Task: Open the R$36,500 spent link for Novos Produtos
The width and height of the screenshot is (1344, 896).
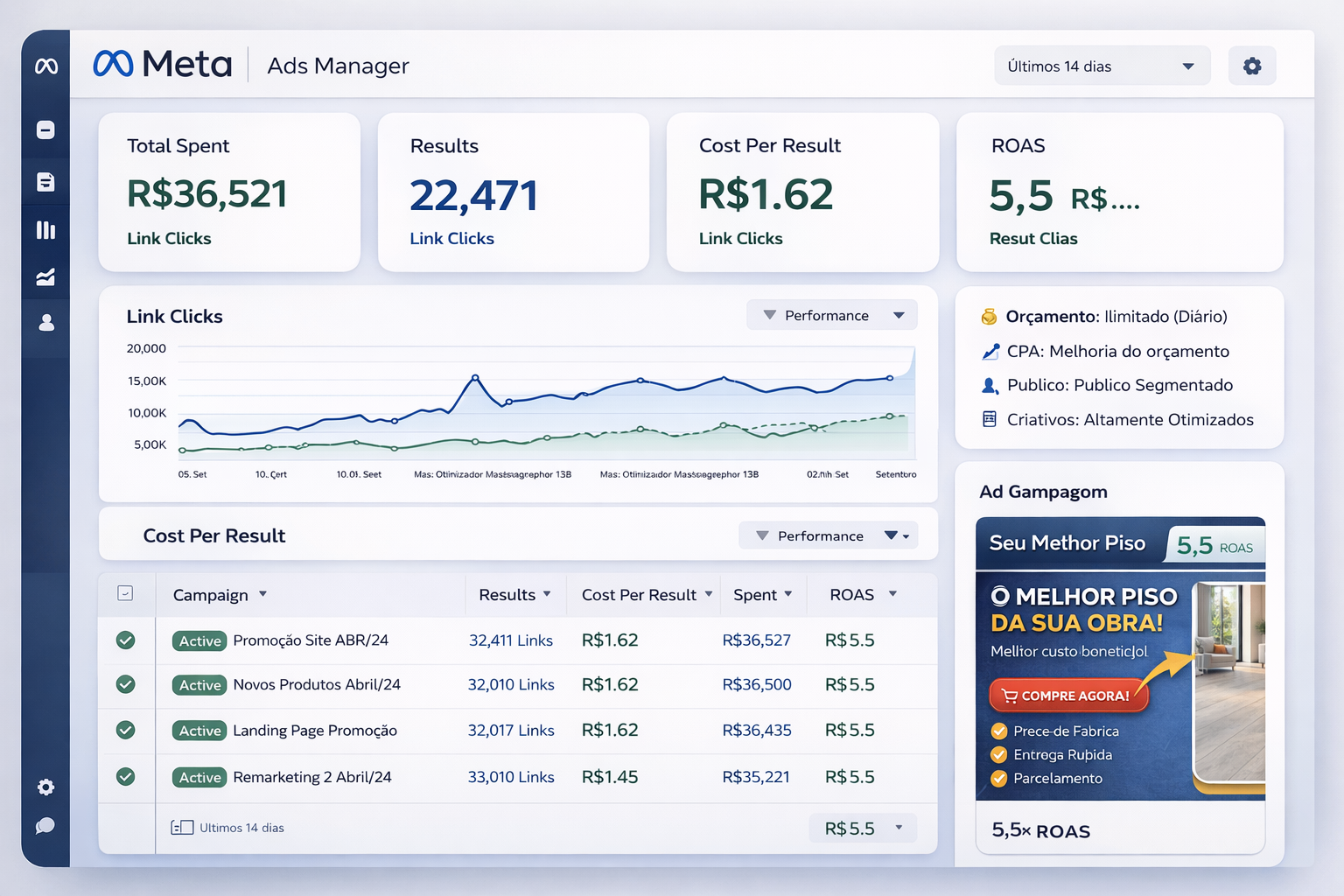Action: [756, 685]
